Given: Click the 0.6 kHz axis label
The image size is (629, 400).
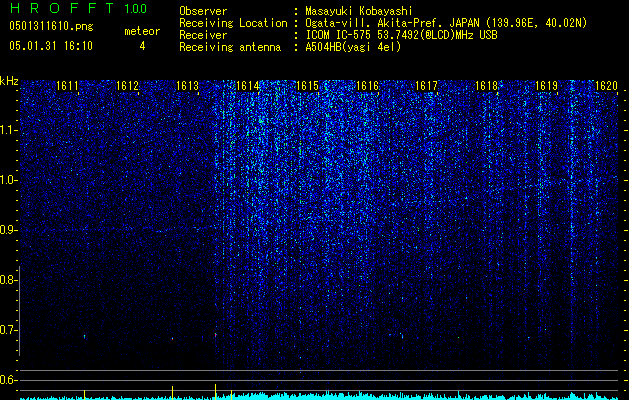Looking at the screenshot, I should [7, 380].
